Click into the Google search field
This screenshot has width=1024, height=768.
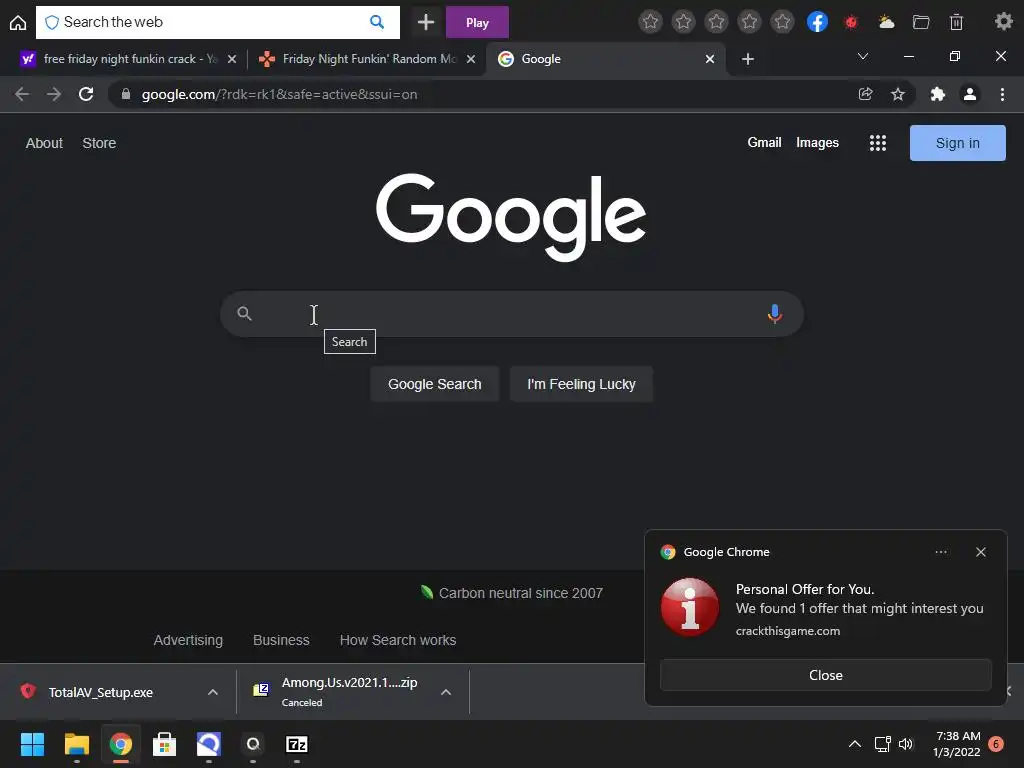[x=511, y=314]
